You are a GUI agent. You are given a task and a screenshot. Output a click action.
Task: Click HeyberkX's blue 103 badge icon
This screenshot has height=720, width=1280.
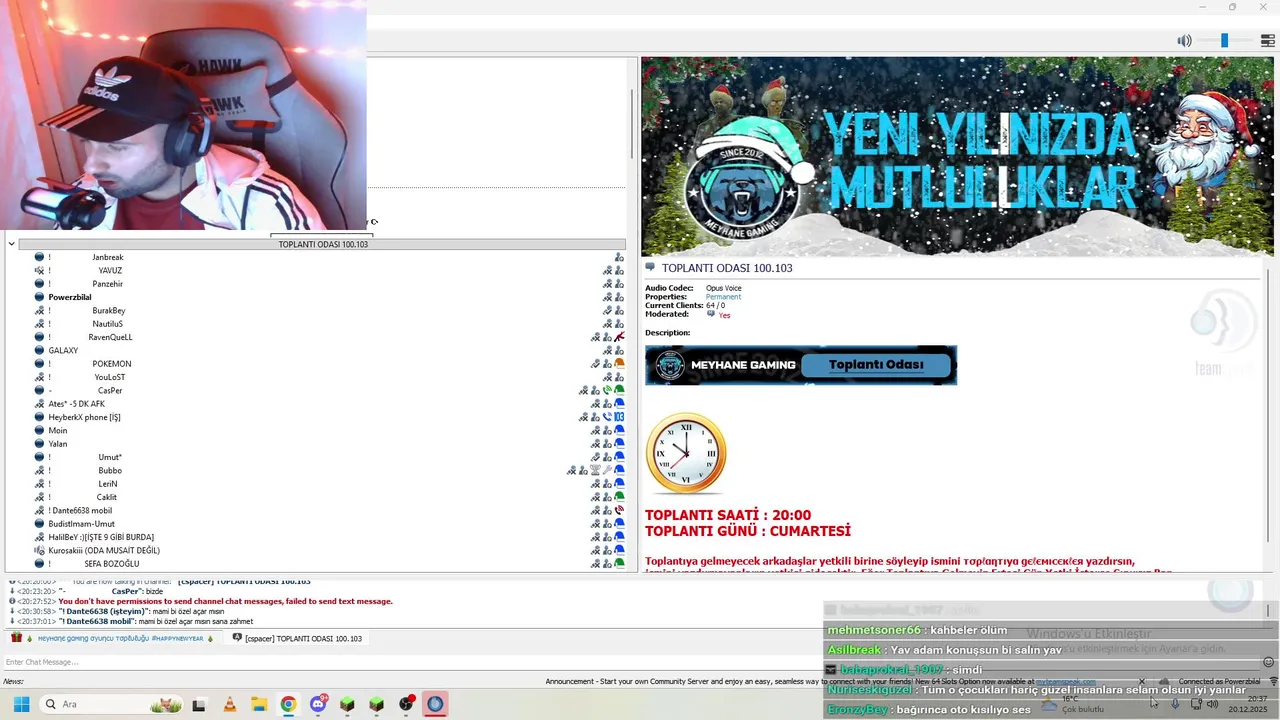coord(619,417)
